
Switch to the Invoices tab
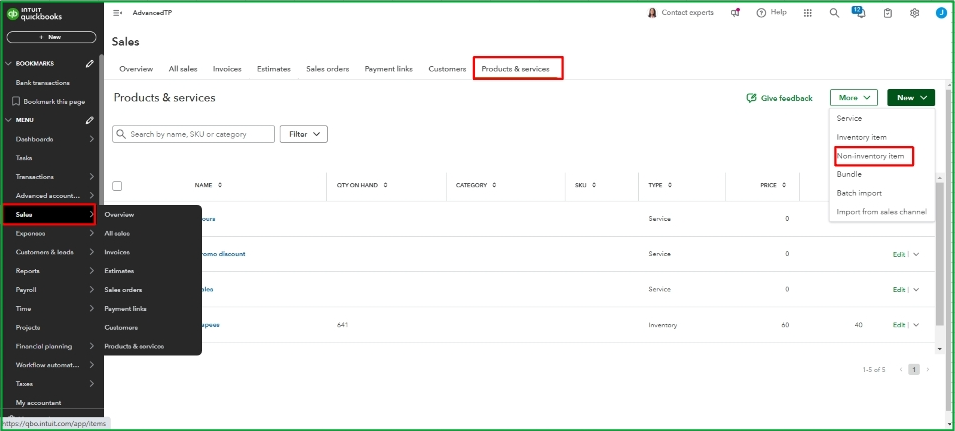click(x=227, y=69)
